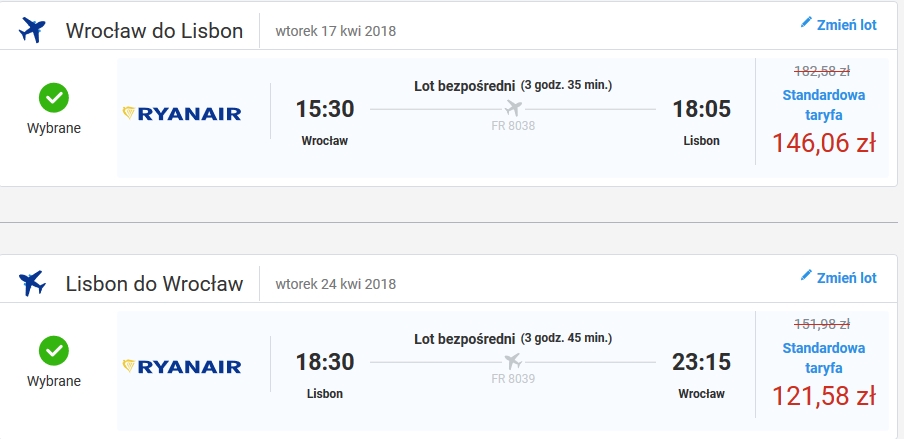Open Zmień lot link for Wrocław to Lisbon
This screenshot has height=439, width=904.
[x=846, y=25]
